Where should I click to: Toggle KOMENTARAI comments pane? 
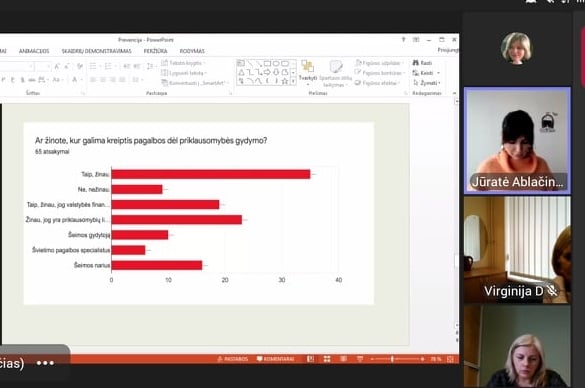(x=276, y=359)
